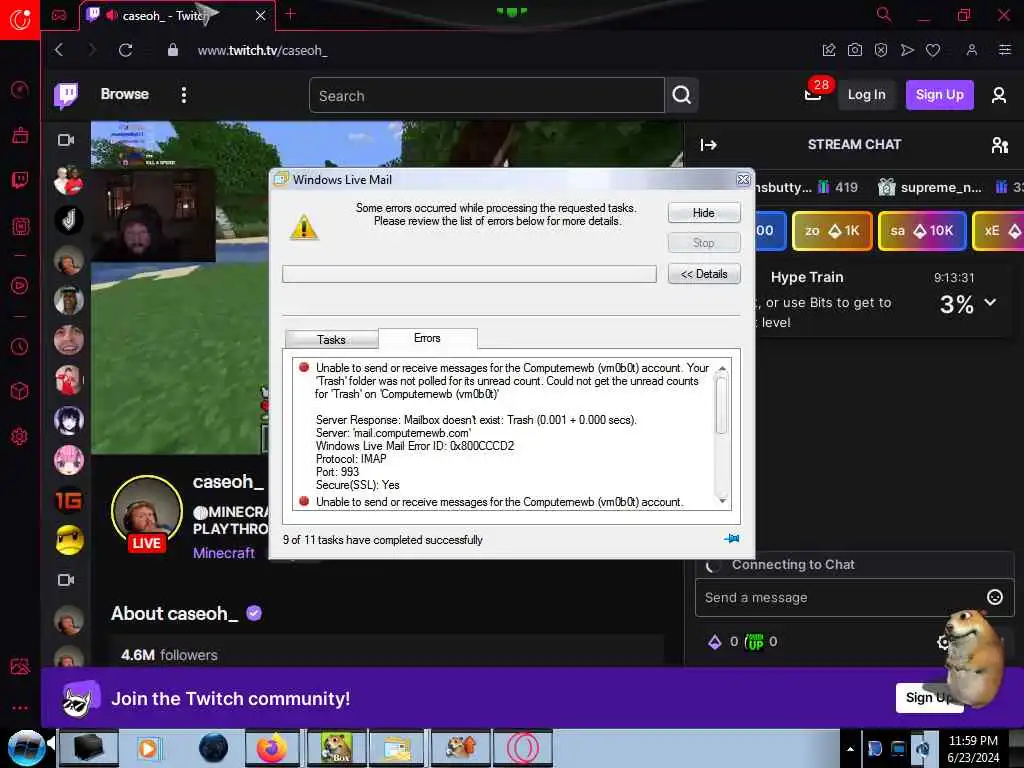The height and width of the screenshot is (768, 1024).
Task: Open Opera GX from the taskbar
Action: click(x=522, y=748)
